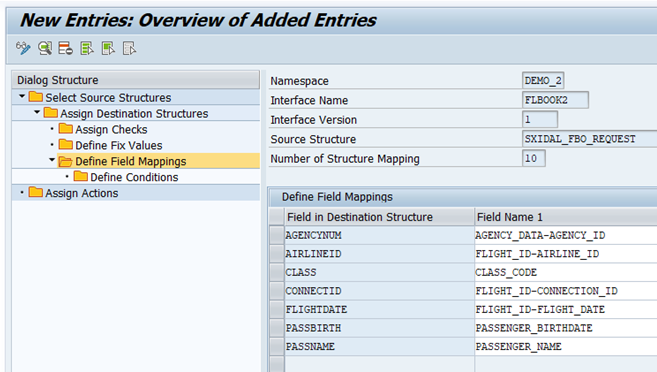Open Define Conditions tree entry
The height and width of the screenshot is (372, 657).
(x=134, y=177)
